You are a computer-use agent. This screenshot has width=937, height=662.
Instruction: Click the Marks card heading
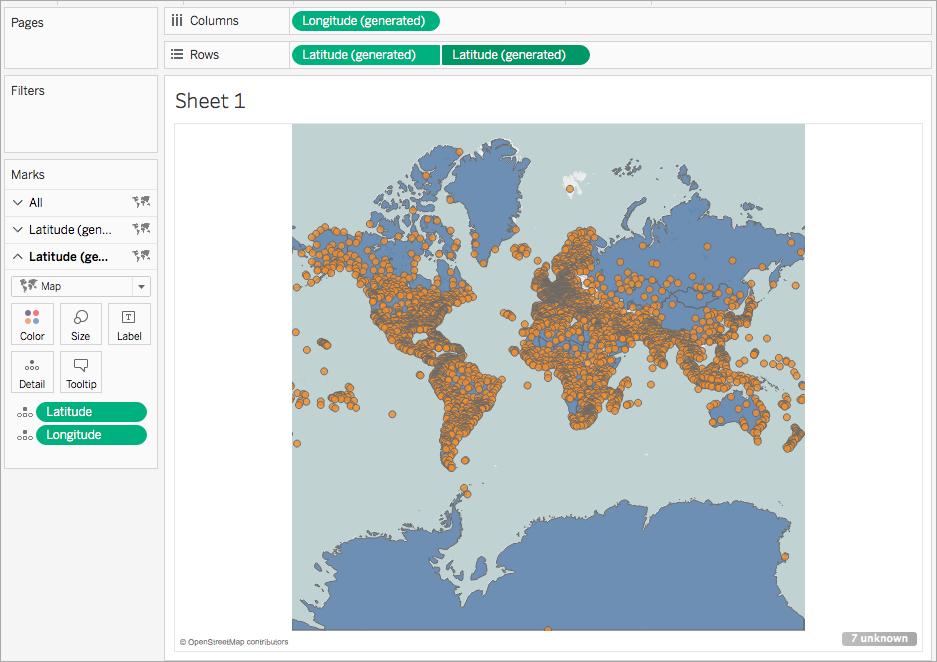point(27,174)
